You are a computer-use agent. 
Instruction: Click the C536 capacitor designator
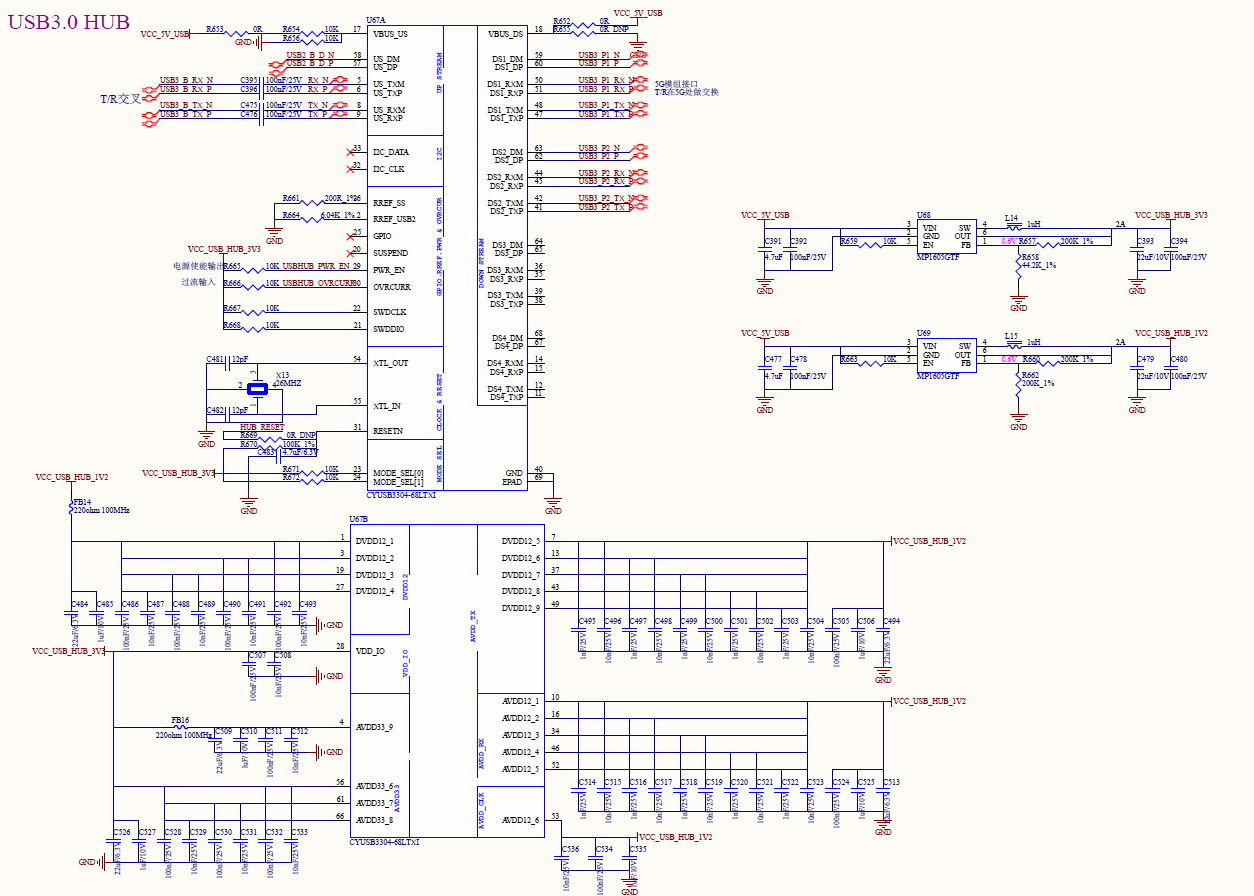tap(570, 849)
